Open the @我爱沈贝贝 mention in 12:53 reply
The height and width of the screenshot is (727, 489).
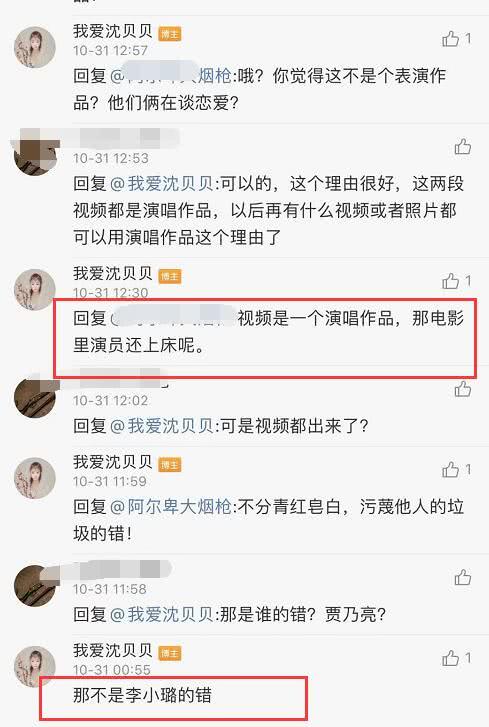[x=161, y=184]
